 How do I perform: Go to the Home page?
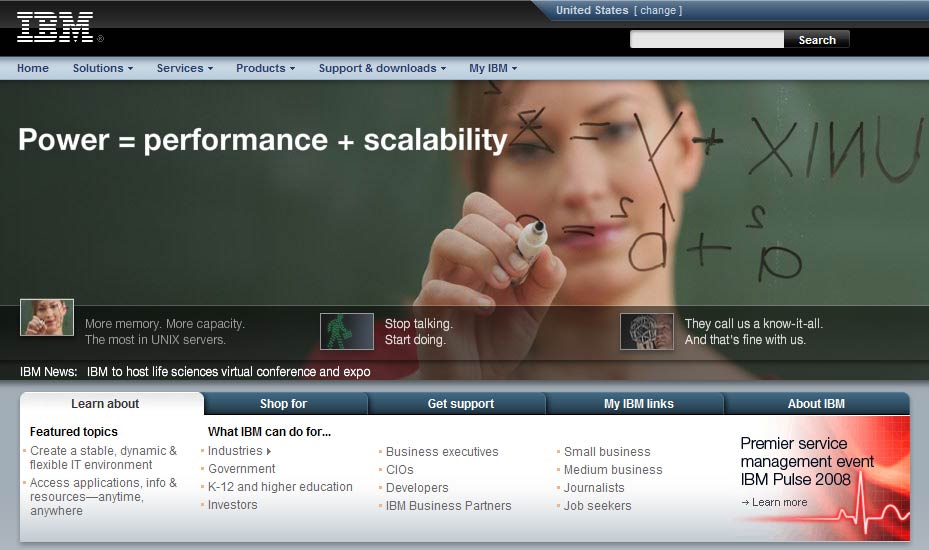coord(33,68)
